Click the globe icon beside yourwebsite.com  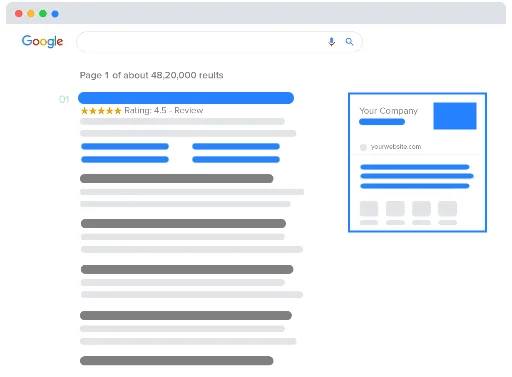click(363, 147)
